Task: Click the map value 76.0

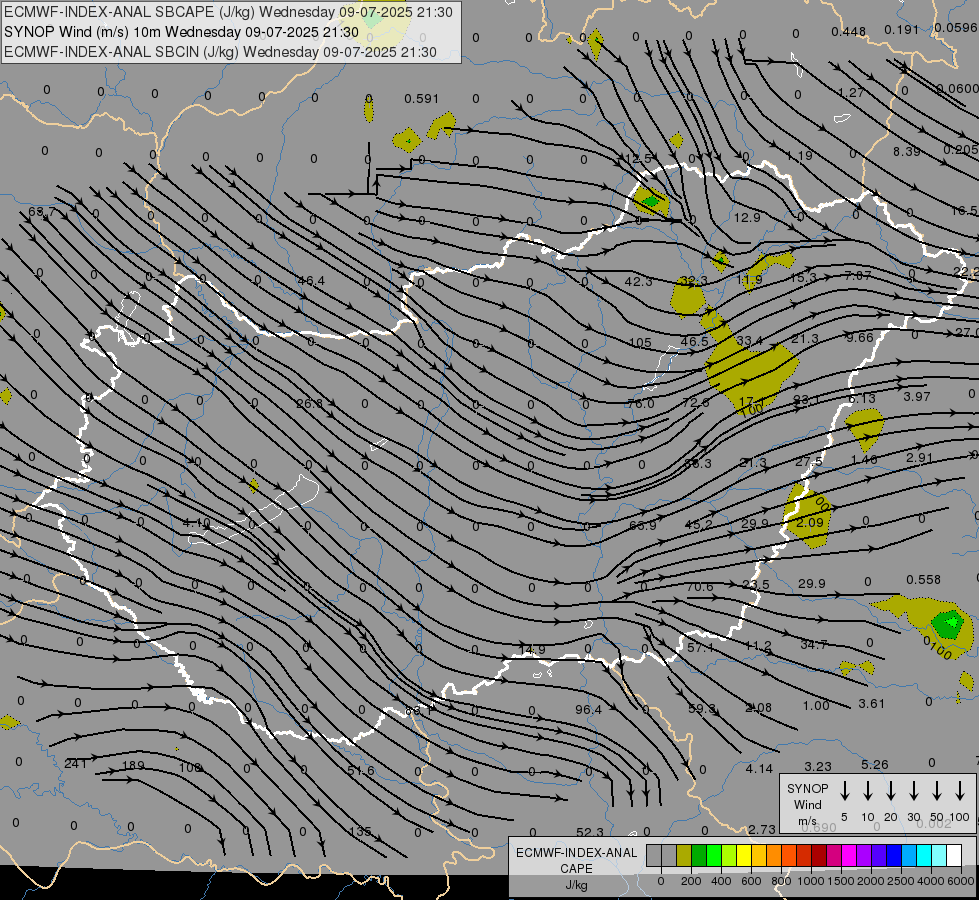Action: click(641, 403)
